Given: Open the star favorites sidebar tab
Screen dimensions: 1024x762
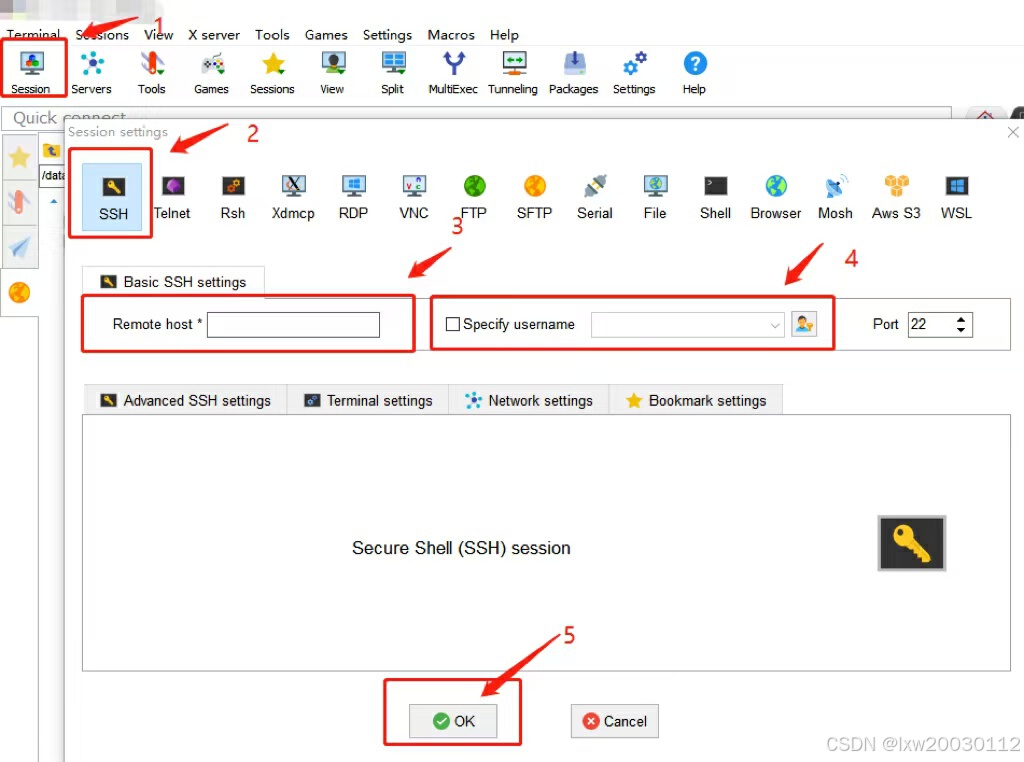Looking at the screenshot, I should tap(20, 157).
